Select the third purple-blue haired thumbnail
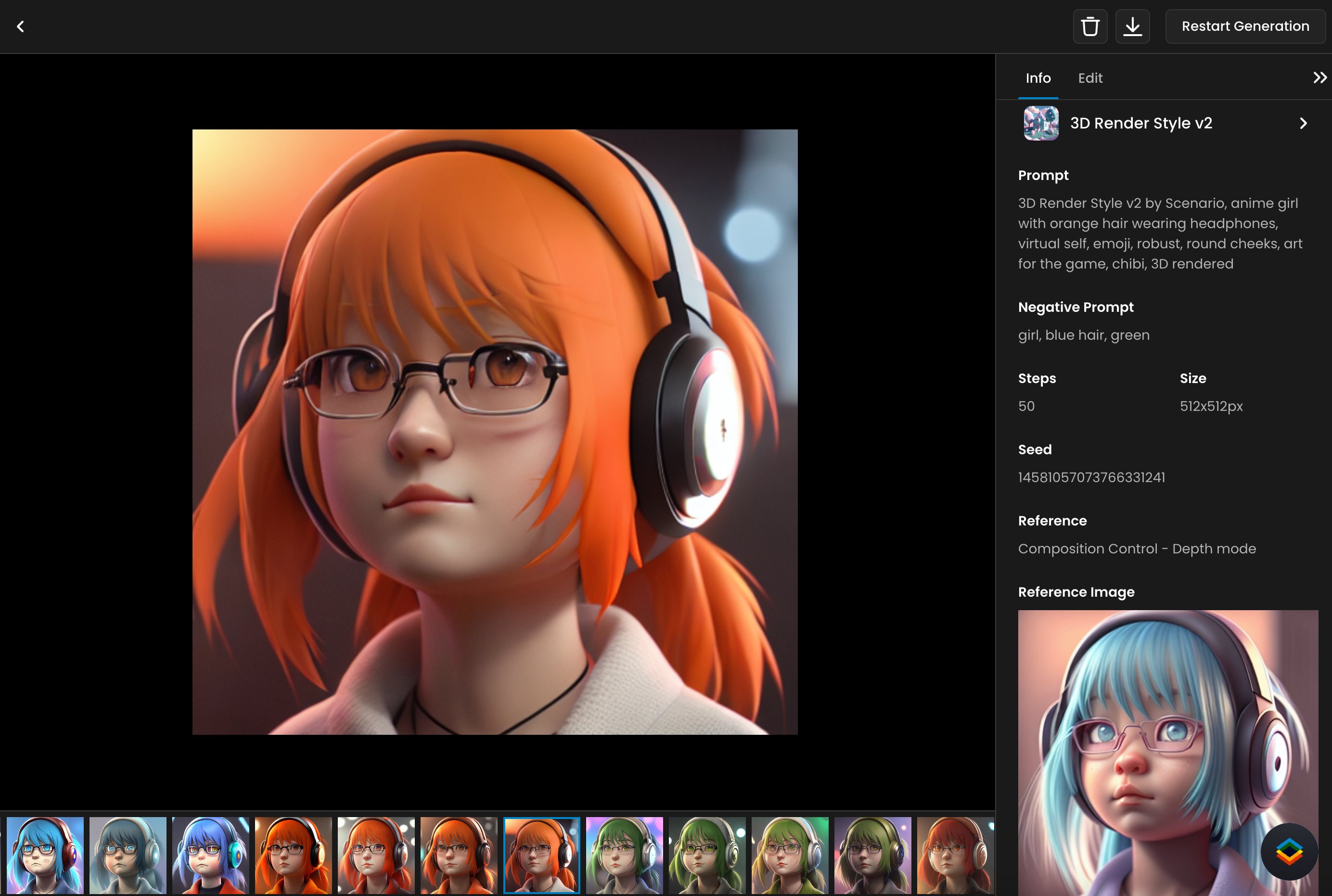 point(211,855)
